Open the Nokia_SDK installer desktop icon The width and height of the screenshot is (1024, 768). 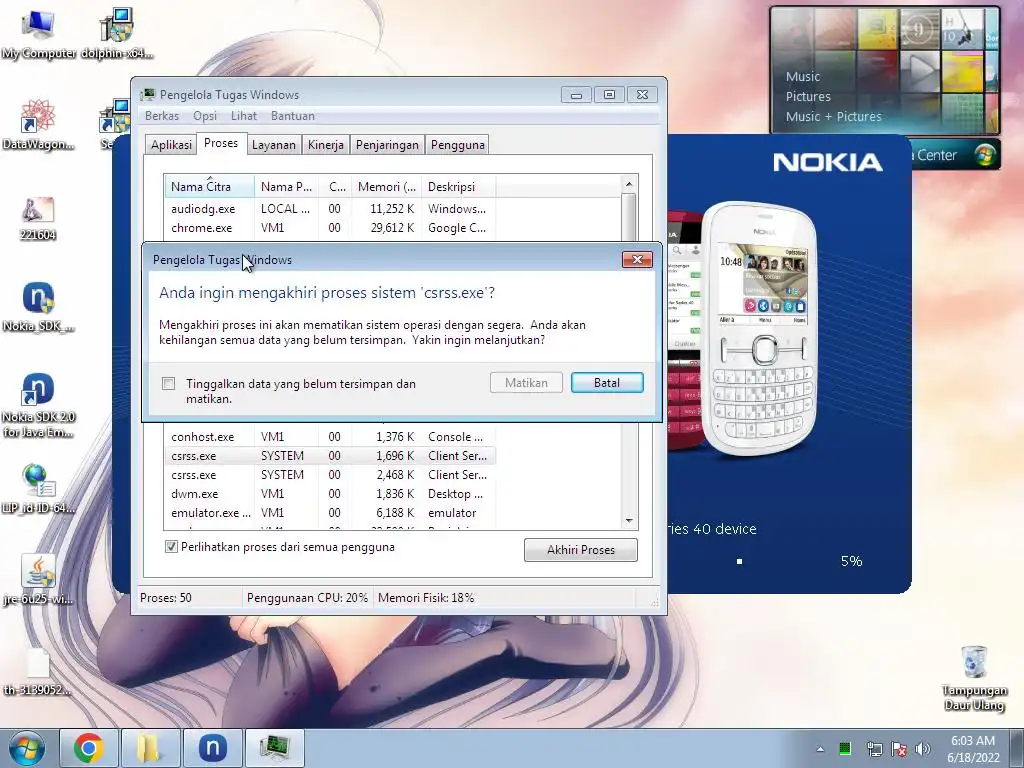[38, 307]
